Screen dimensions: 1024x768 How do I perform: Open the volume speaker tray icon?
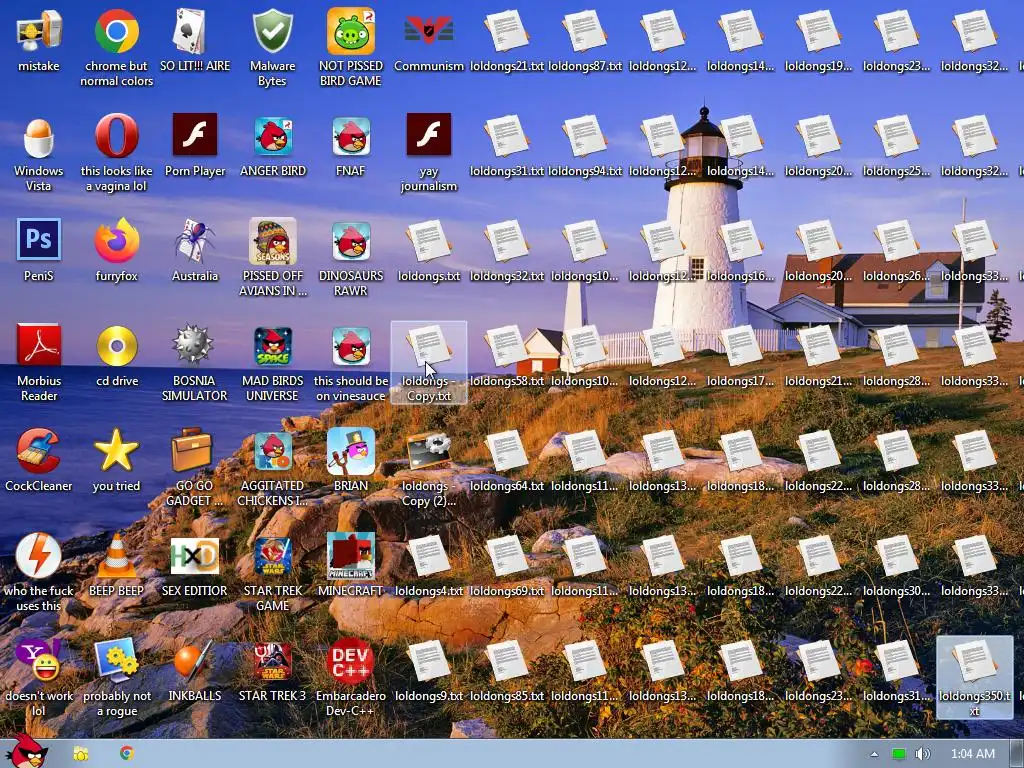click(x=922, y=754)
